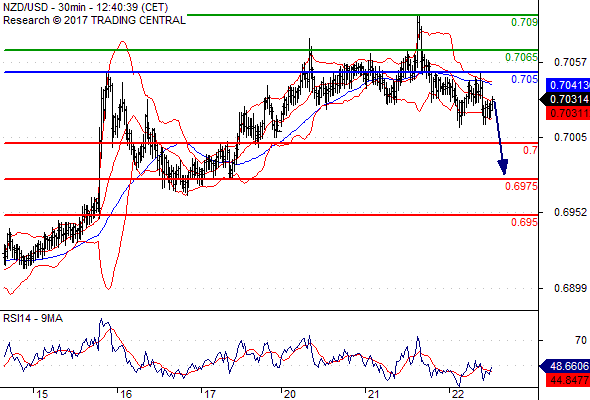Click the blue 48.6606 RSI value tag

point(565,366)
